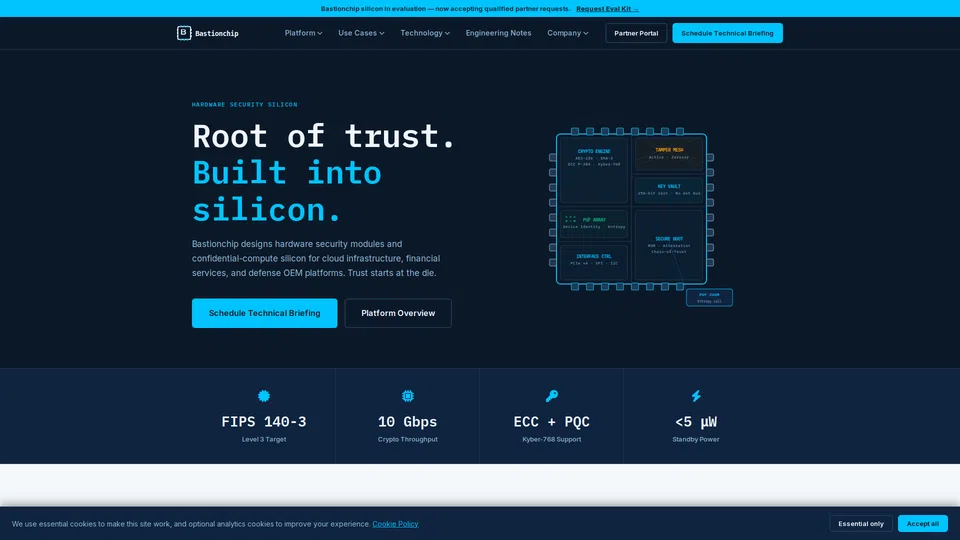
Task: Click the 'Built into silicon.' headline text
Action: coord(287,191)
